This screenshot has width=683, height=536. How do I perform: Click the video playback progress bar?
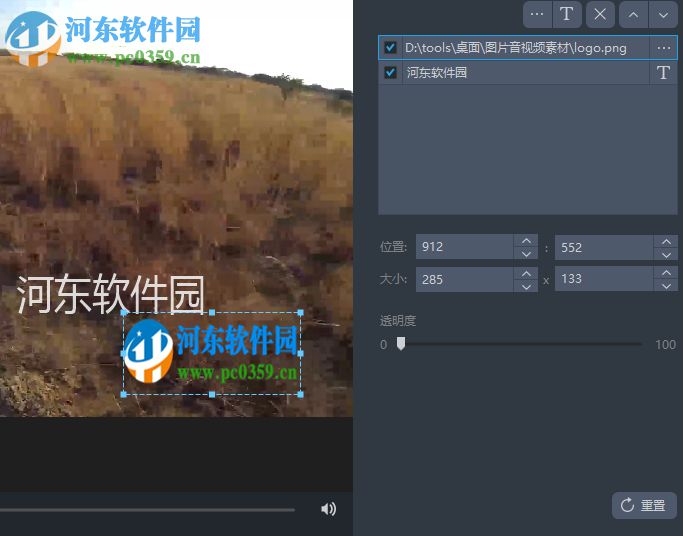(x=147, y=509)
